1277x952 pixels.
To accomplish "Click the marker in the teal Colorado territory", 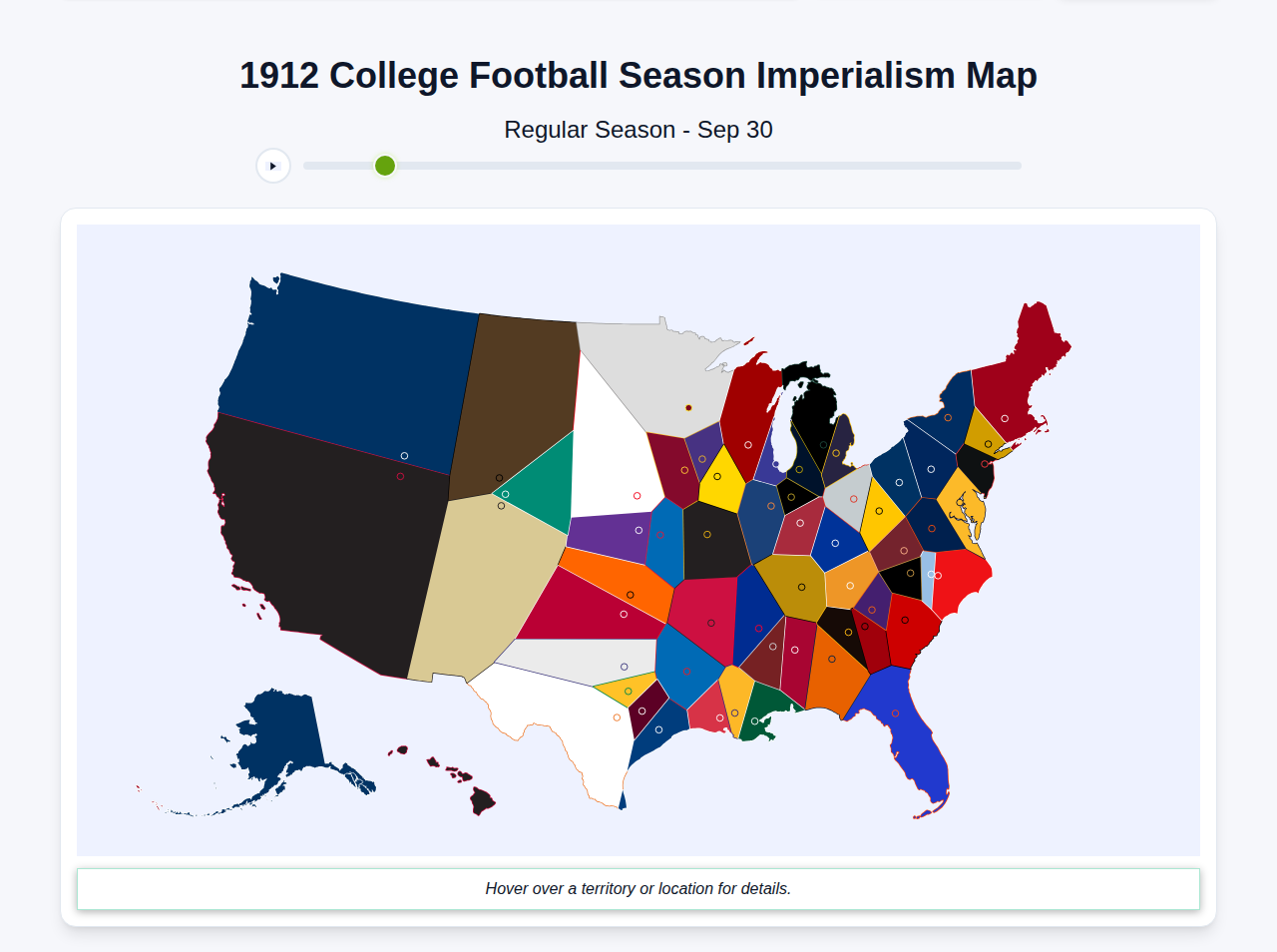I will pos(505,493).
